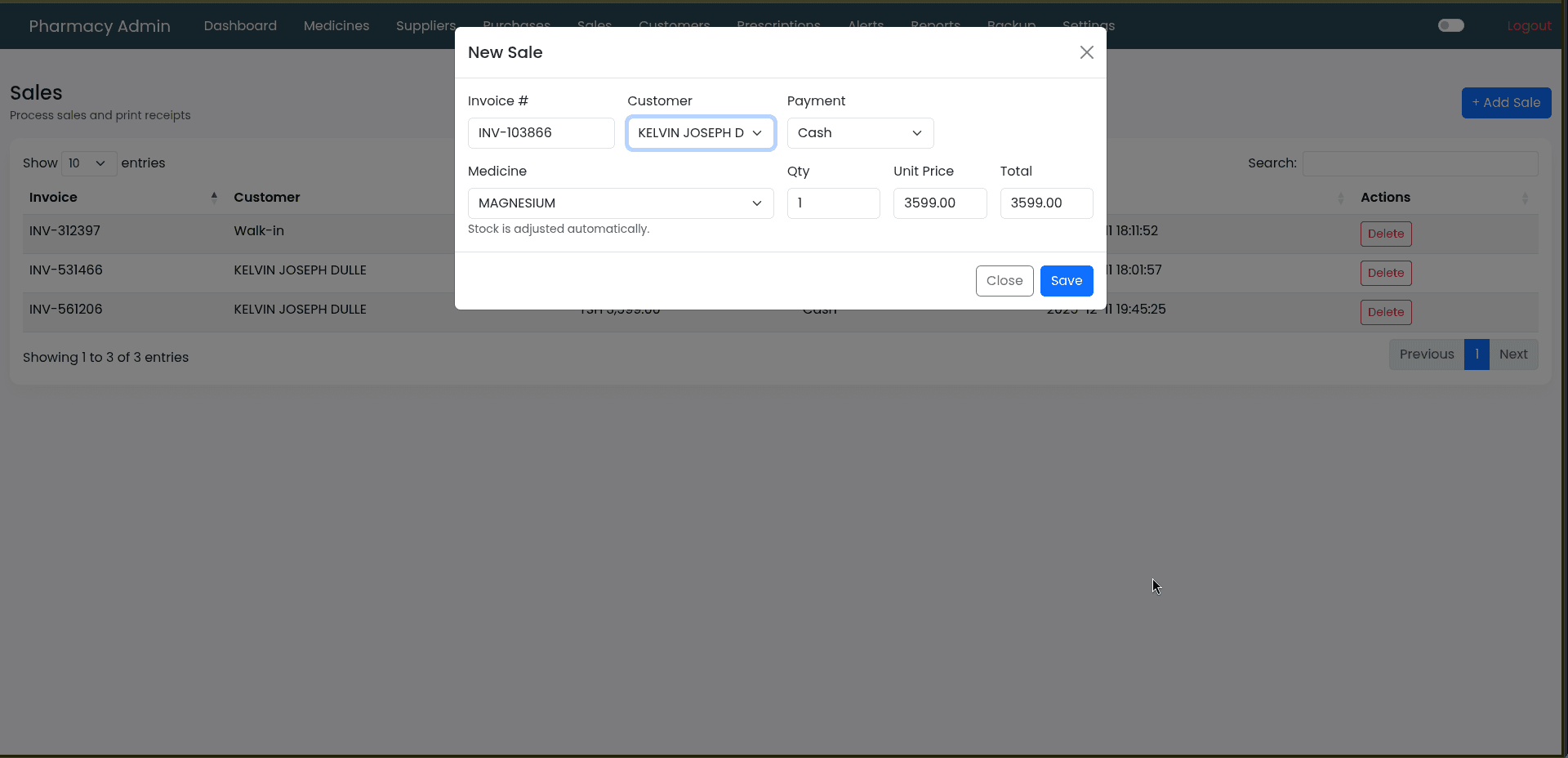Click the + Add Sale button
The height and width of the screenshot is (758, 1568).
[1505, 103]
